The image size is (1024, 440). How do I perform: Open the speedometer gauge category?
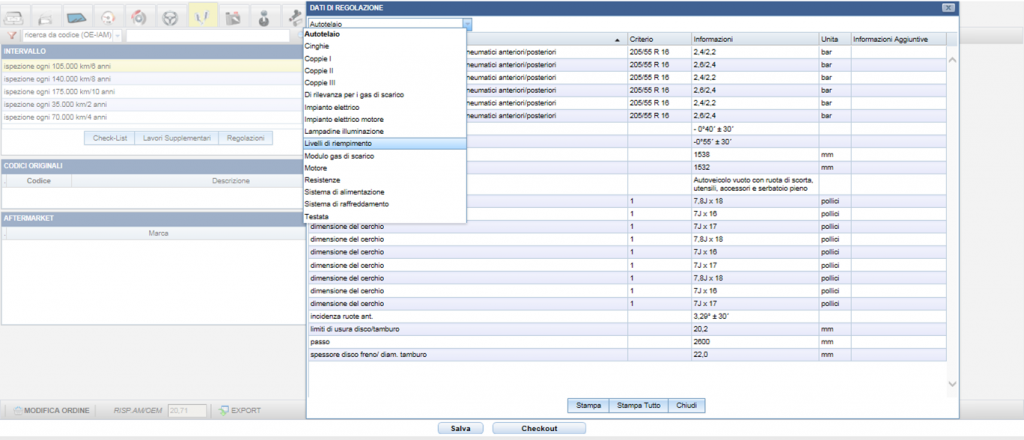click(108, 16)
